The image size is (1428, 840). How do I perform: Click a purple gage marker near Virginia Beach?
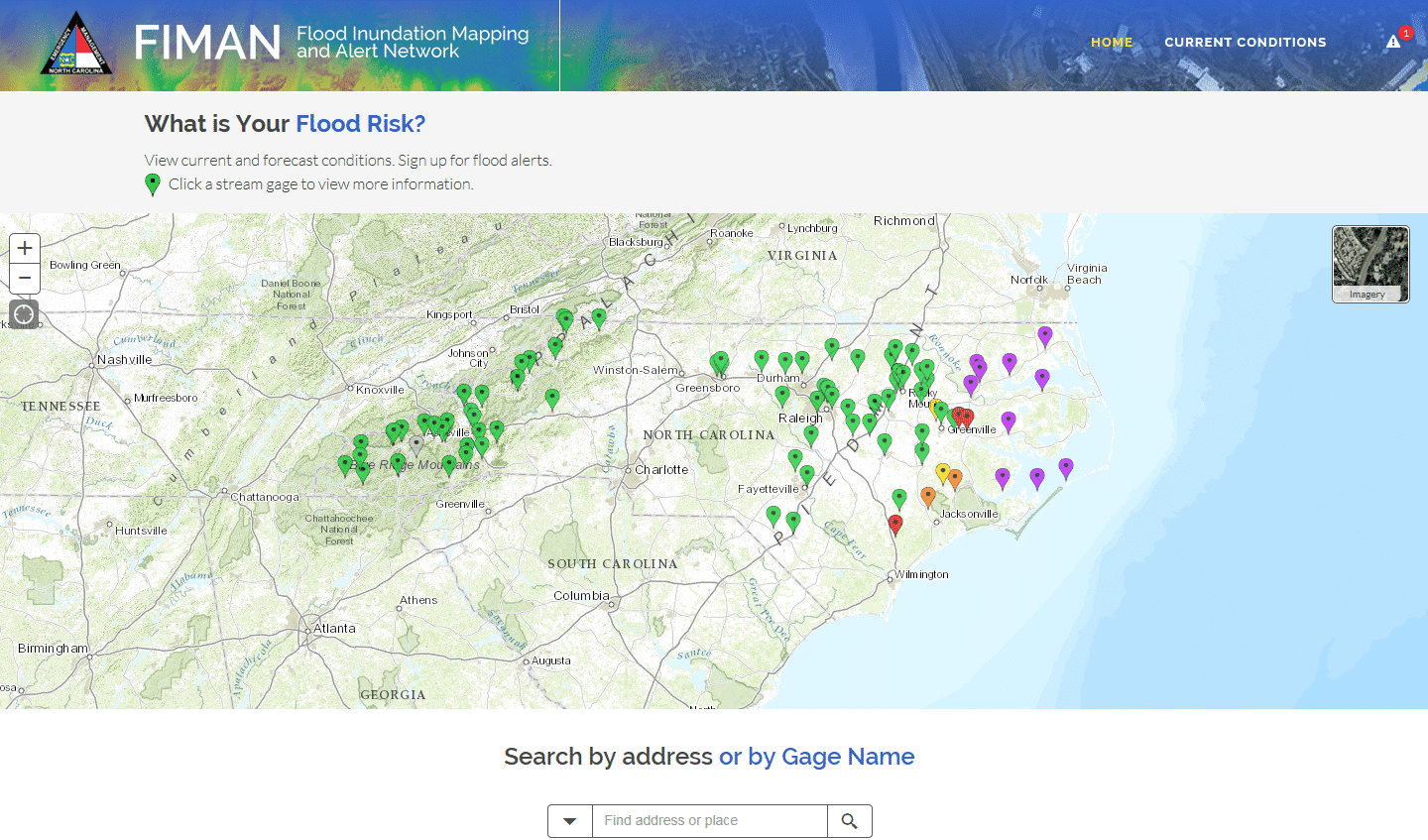point(1044,335)
